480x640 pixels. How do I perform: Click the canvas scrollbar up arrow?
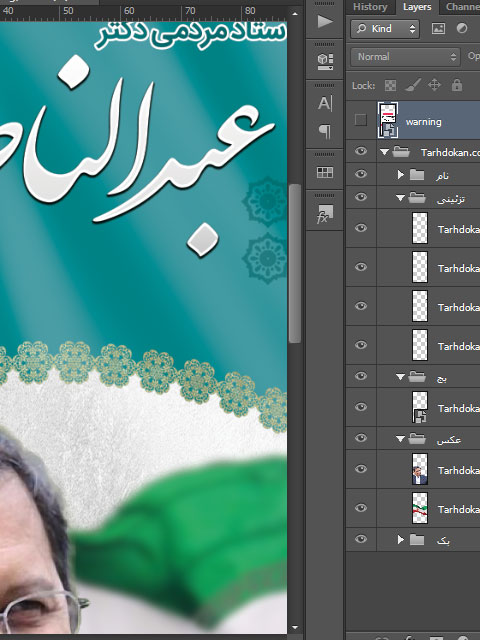point(295,14)
